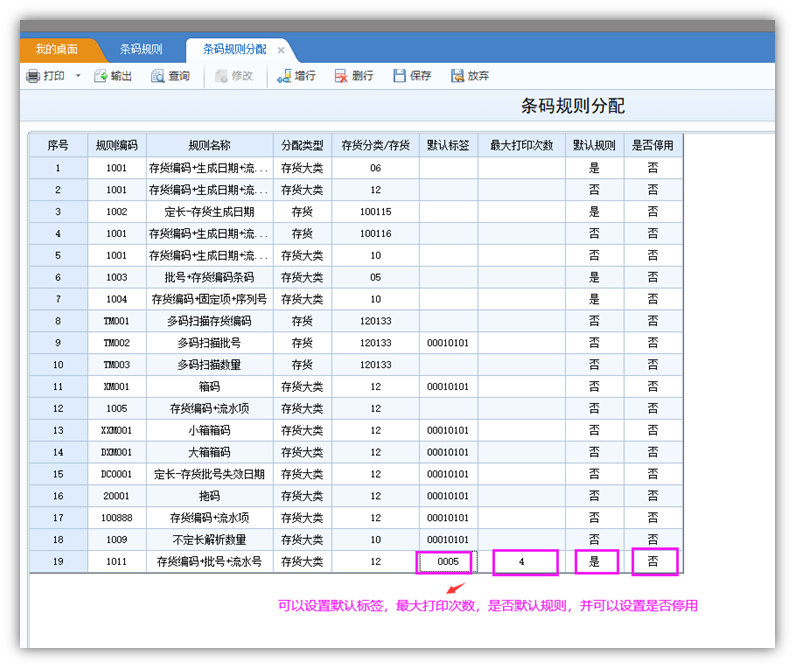Click inventory code 100115

coord(375,212)
